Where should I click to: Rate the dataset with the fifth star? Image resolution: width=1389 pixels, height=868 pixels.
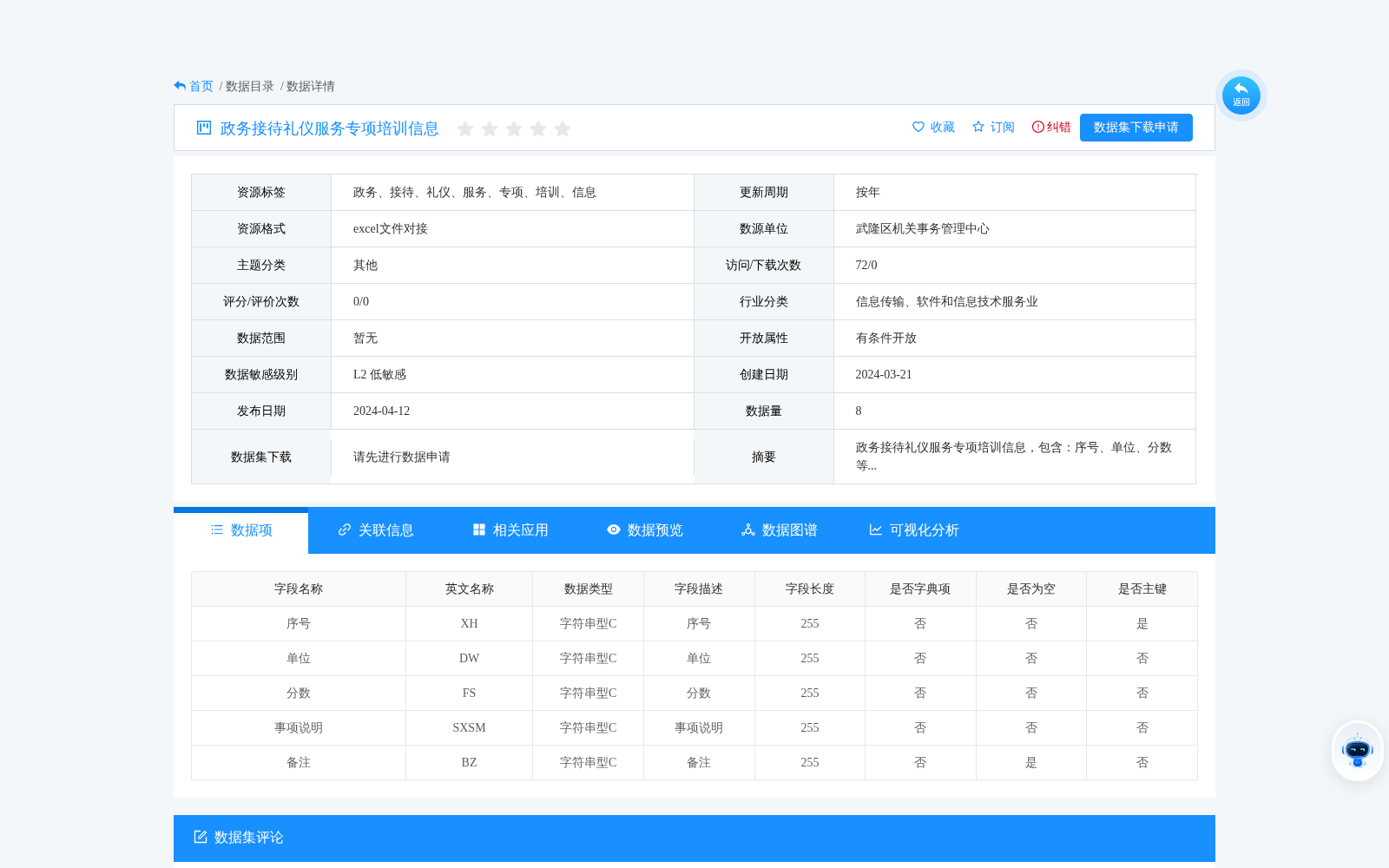tap(563, 128)
